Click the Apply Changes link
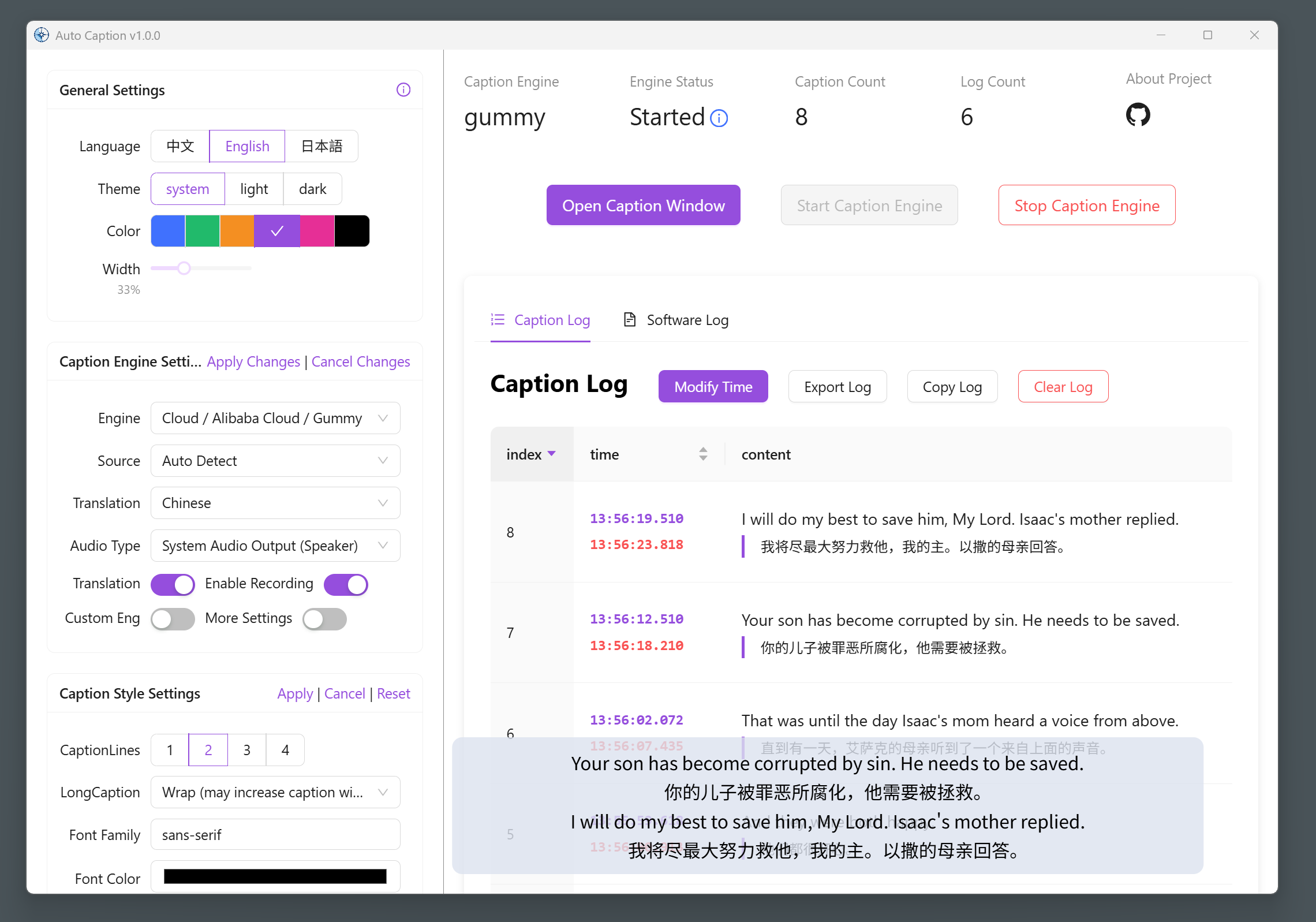Screen dimensions: 1316x922 pyautogui.click(x=253, y=361)
